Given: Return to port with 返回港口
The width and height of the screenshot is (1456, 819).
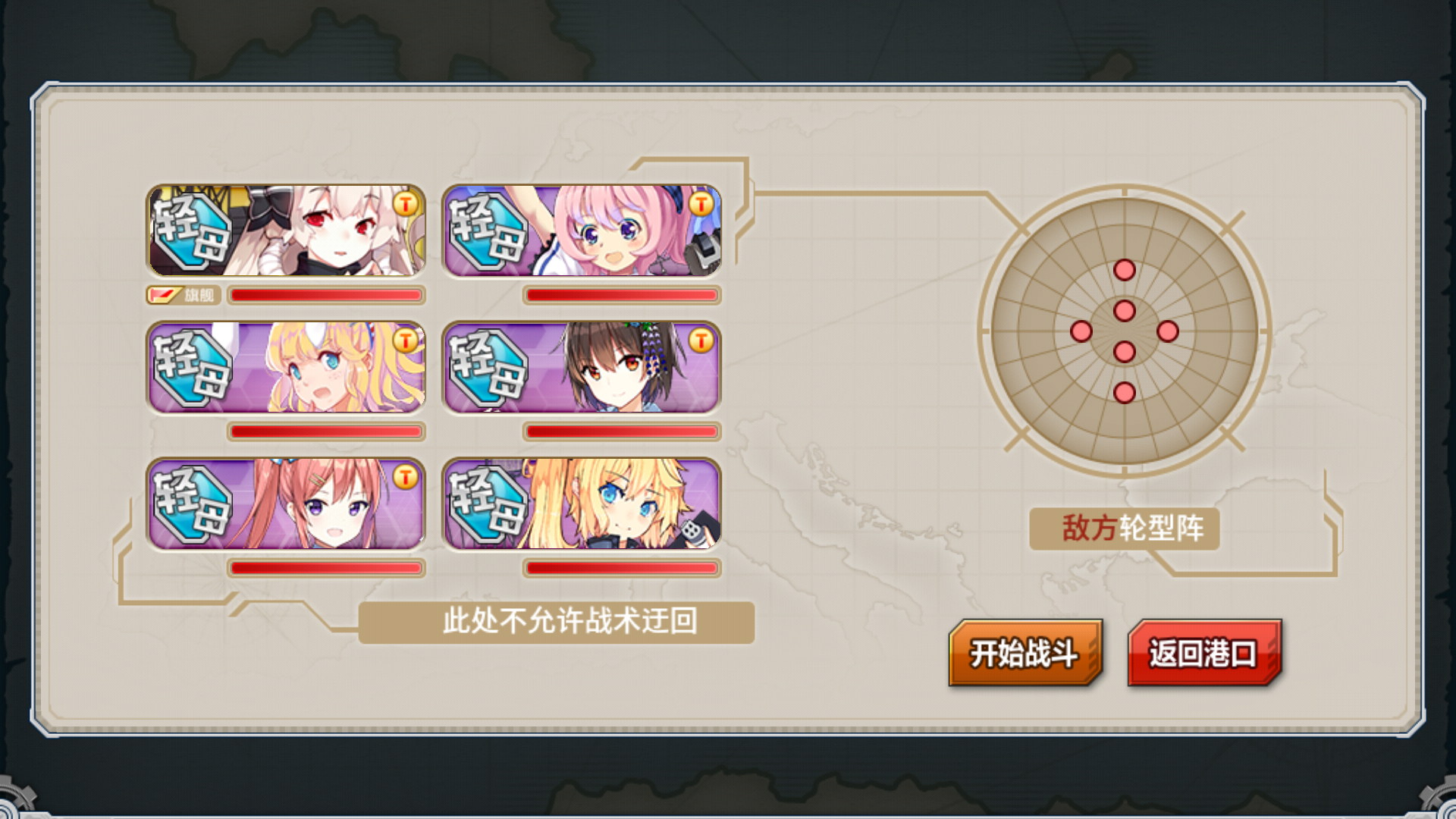Looking at the screenshot, I should [1203, 653].
